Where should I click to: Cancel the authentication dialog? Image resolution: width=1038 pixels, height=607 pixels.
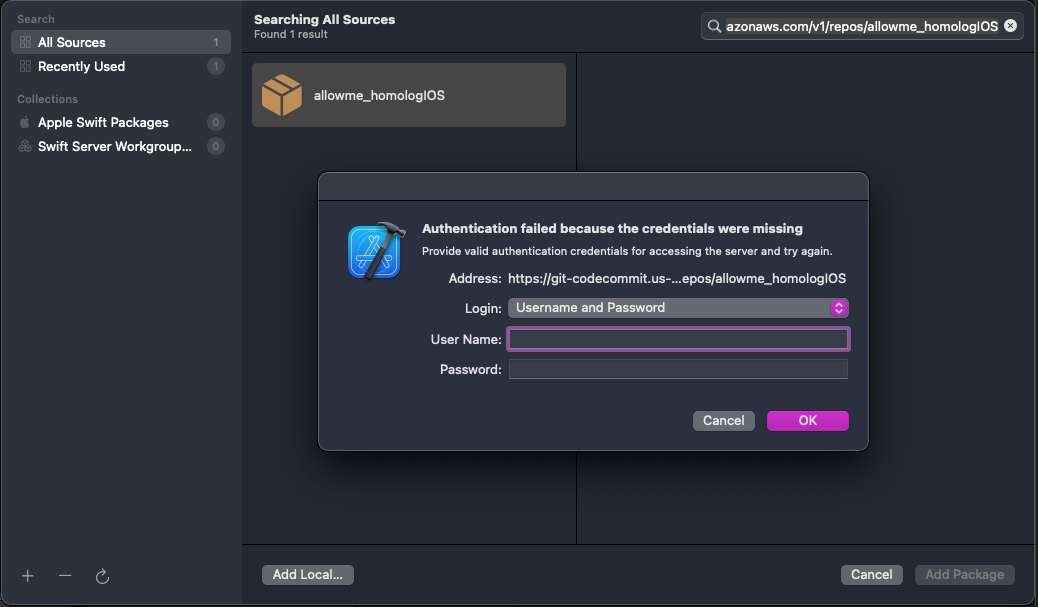pyautogui.click(x=724, y=421)
